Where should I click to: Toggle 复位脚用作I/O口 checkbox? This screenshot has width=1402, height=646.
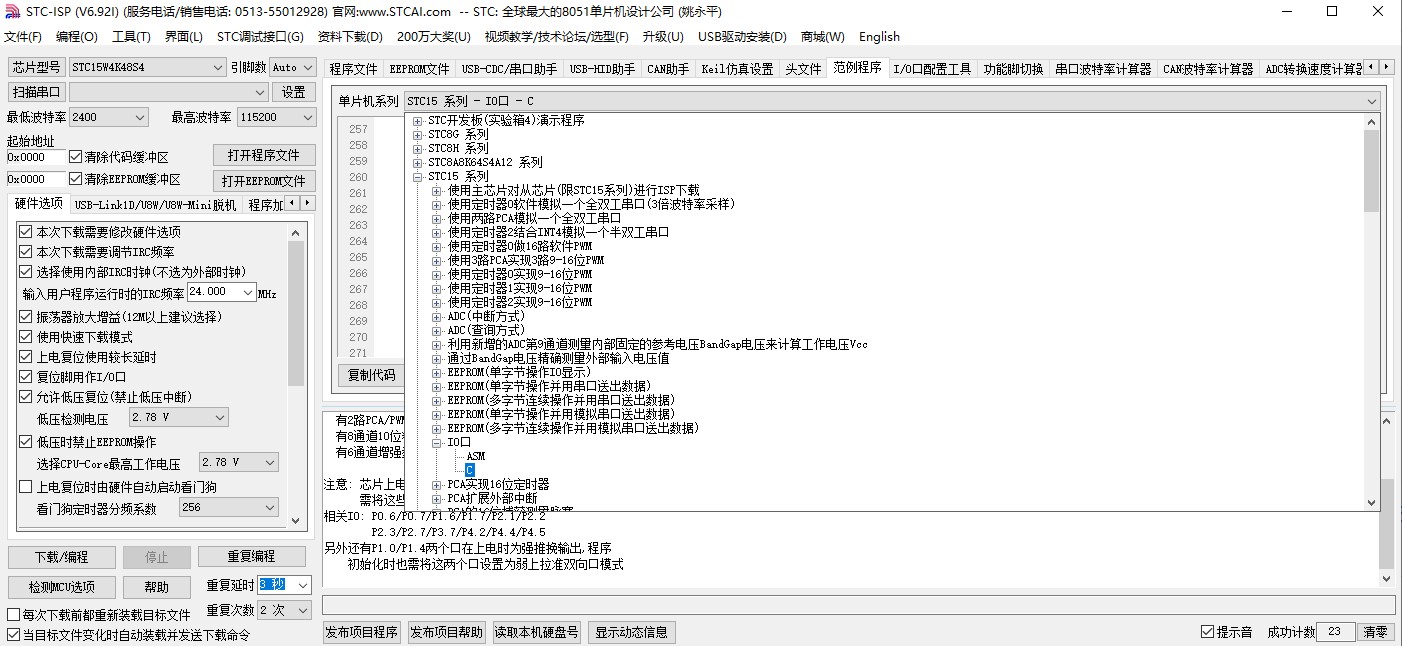(x=26, y=377)
